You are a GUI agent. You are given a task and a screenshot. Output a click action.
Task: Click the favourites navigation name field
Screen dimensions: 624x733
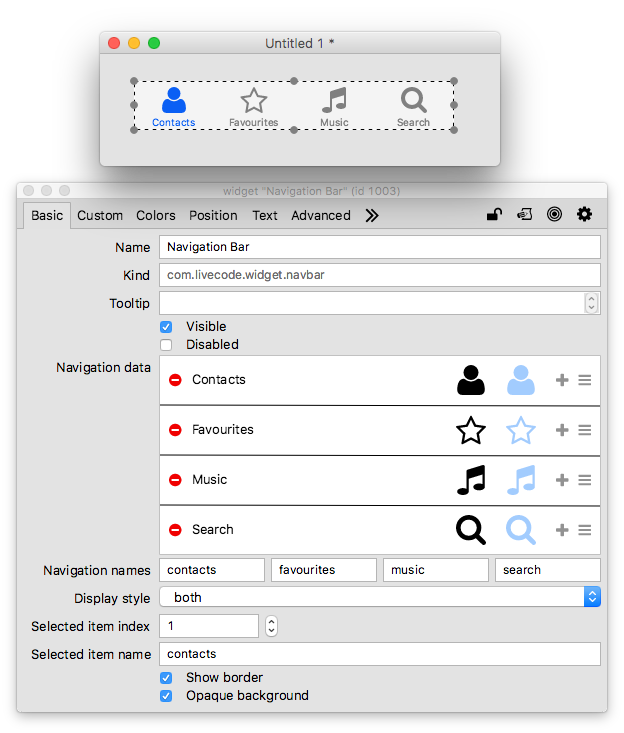click(x=324, y=570)
